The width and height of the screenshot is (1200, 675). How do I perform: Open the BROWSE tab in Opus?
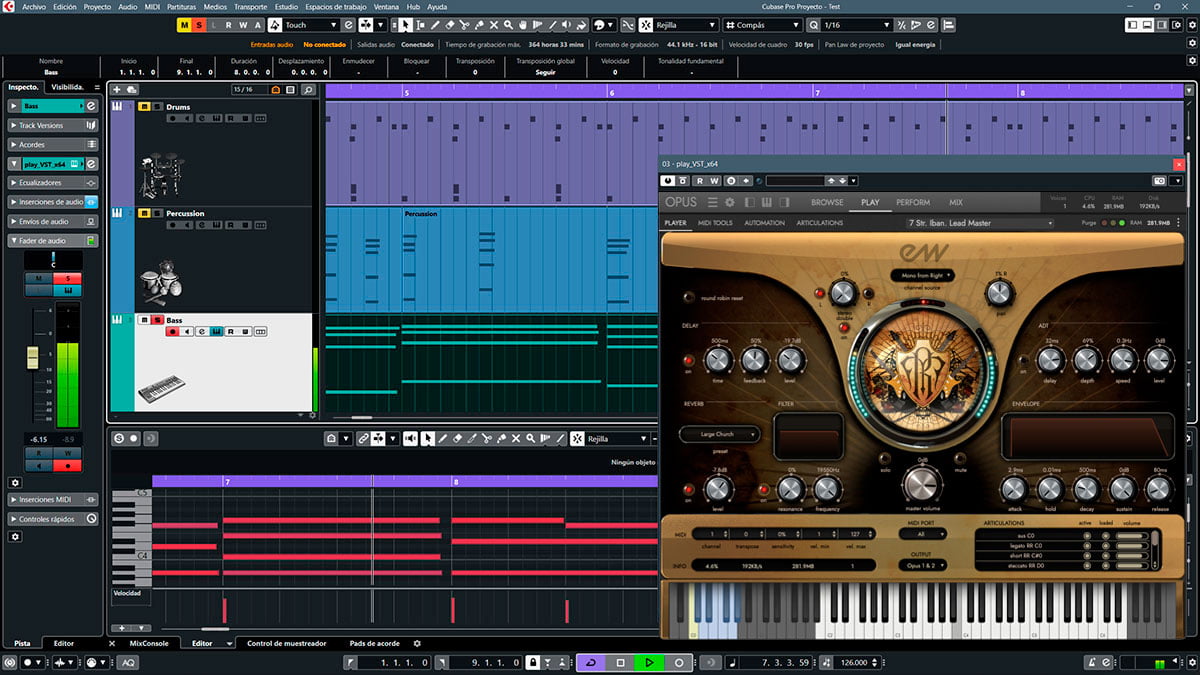click(827, 202)
